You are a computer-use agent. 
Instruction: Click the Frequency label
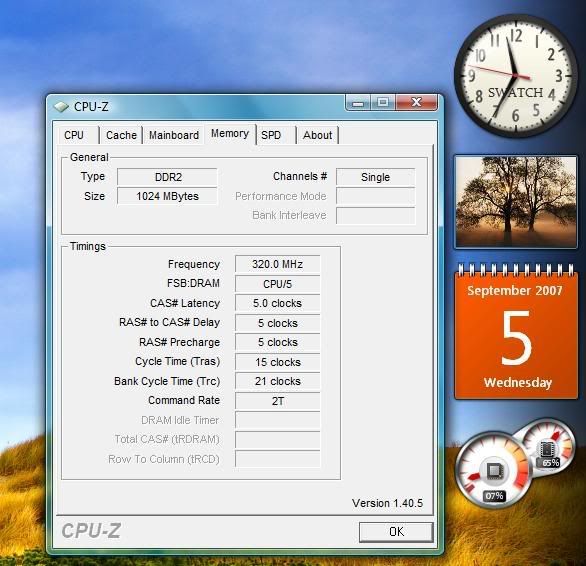pyautogui.click(x=194, y=264)
